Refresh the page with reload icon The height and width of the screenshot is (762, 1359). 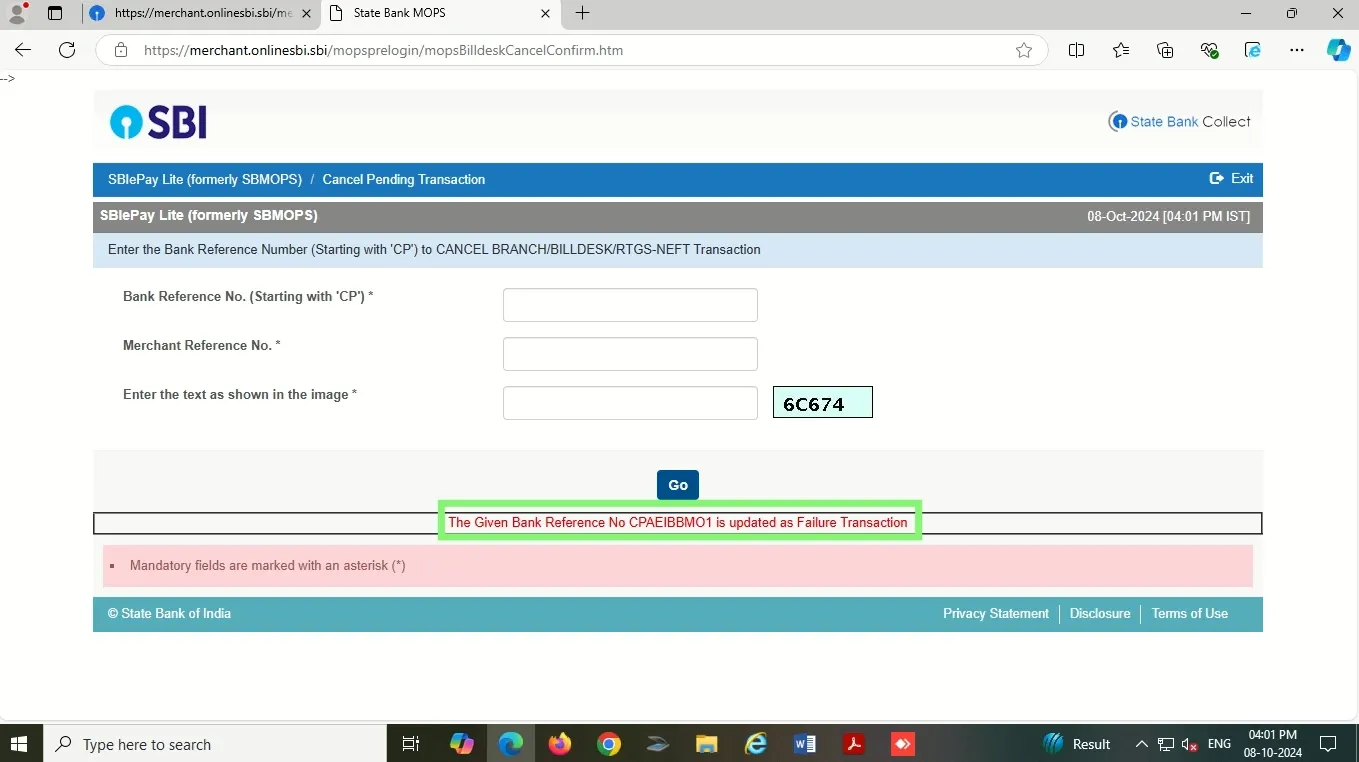[x=67, y=50]
